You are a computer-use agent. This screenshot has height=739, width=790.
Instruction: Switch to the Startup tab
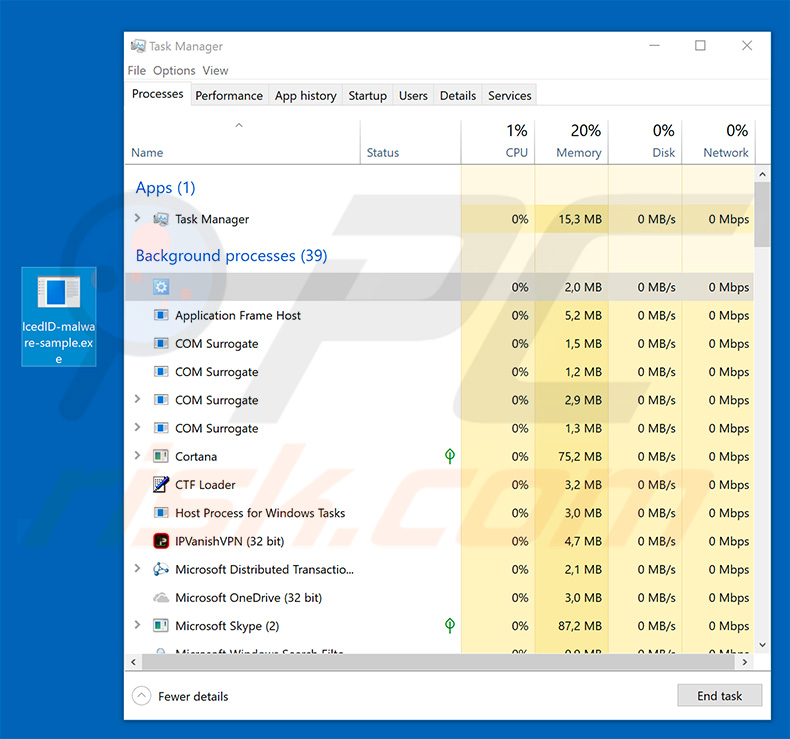click(x=367, y=96)
